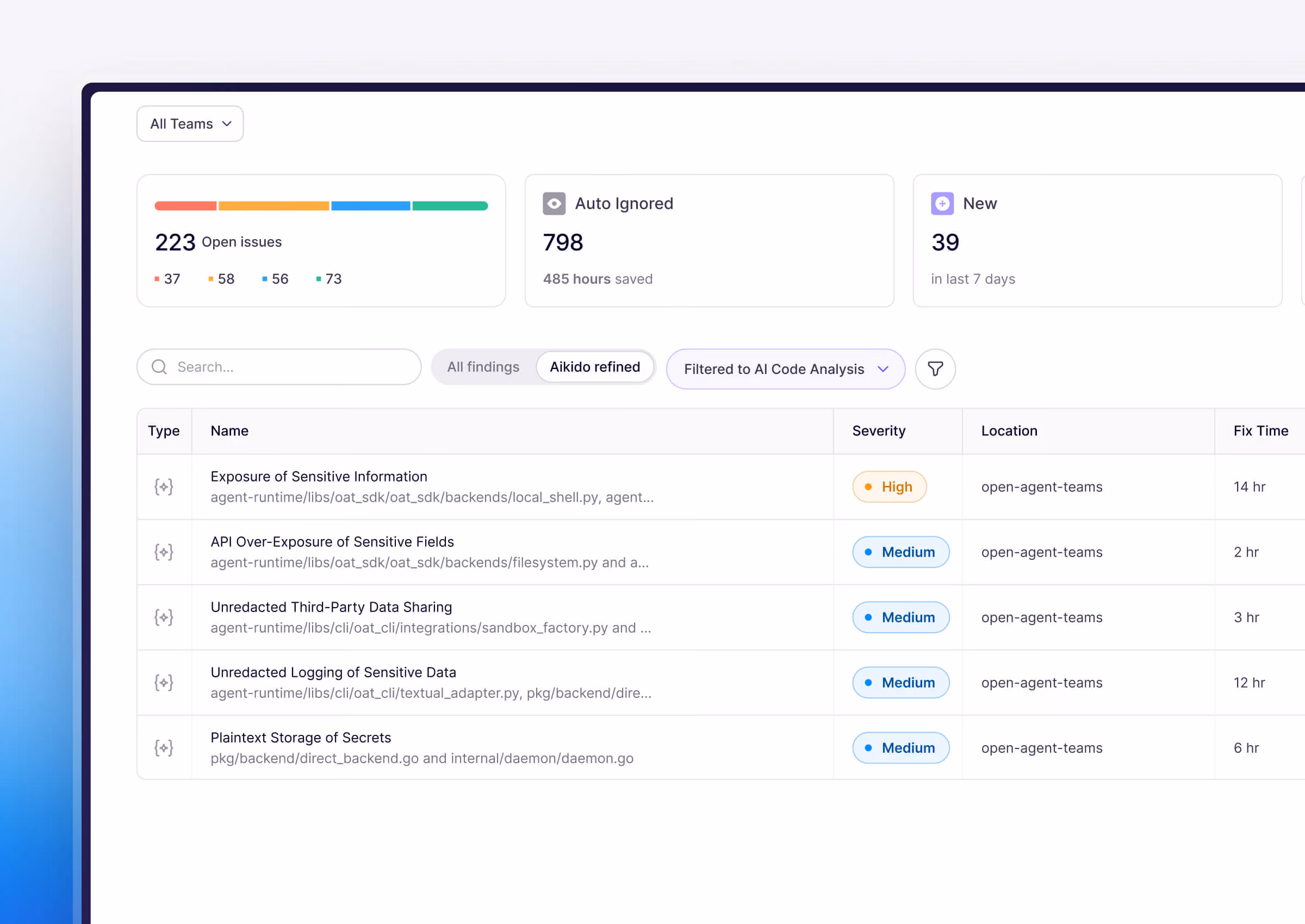Click the 3 hr fix time
The width and height of the screenshot is (1305, 924).
click(x=1246, y=617)
